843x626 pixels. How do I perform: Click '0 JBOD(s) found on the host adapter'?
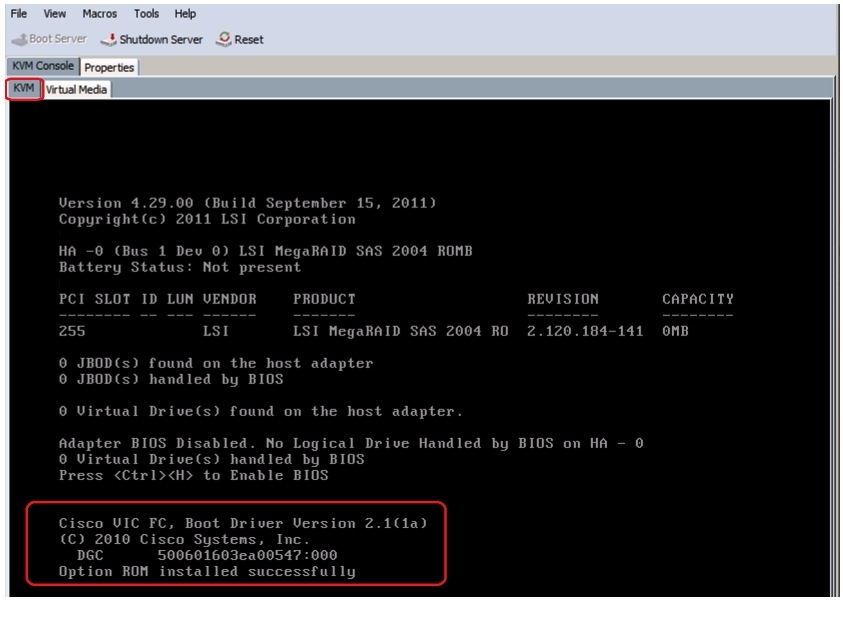pos(216,364)
